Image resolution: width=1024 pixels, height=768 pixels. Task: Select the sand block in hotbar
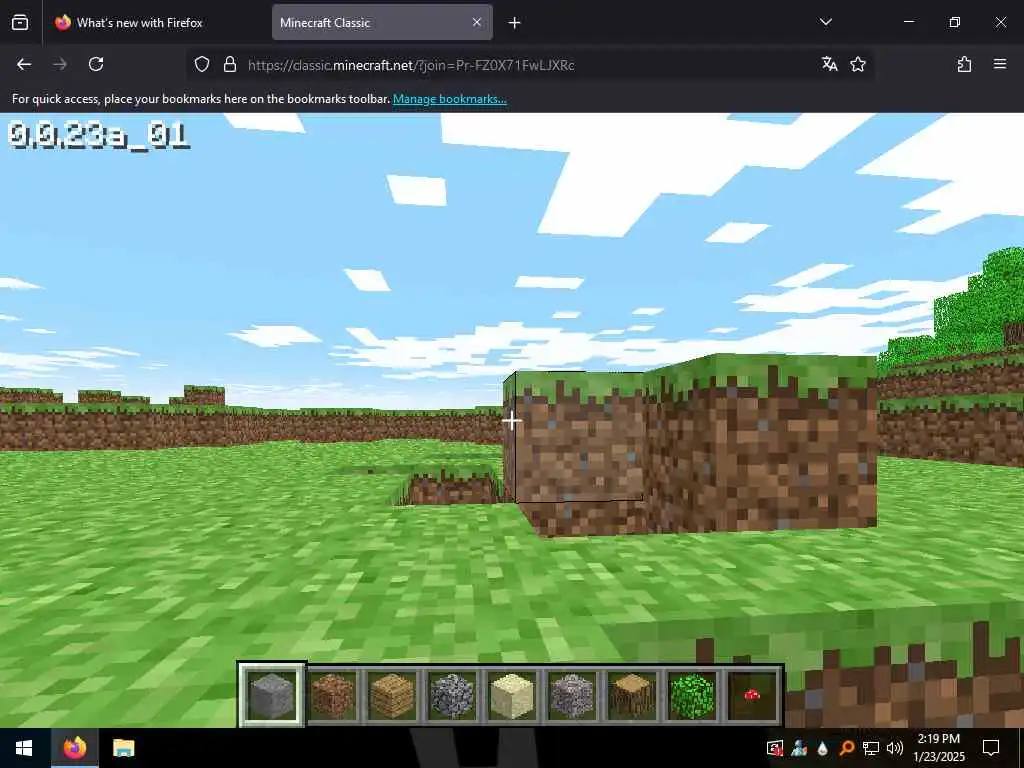(512, 696)
